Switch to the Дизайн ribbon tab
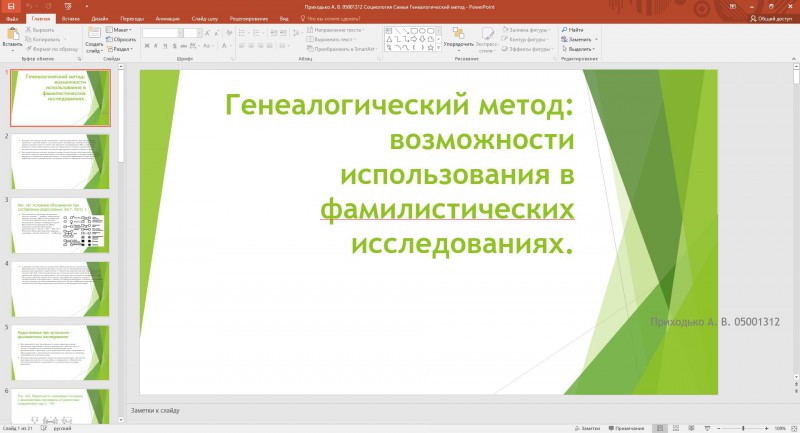Image resolution: width=800 pixels, height=433 pixels. point(99,19)
